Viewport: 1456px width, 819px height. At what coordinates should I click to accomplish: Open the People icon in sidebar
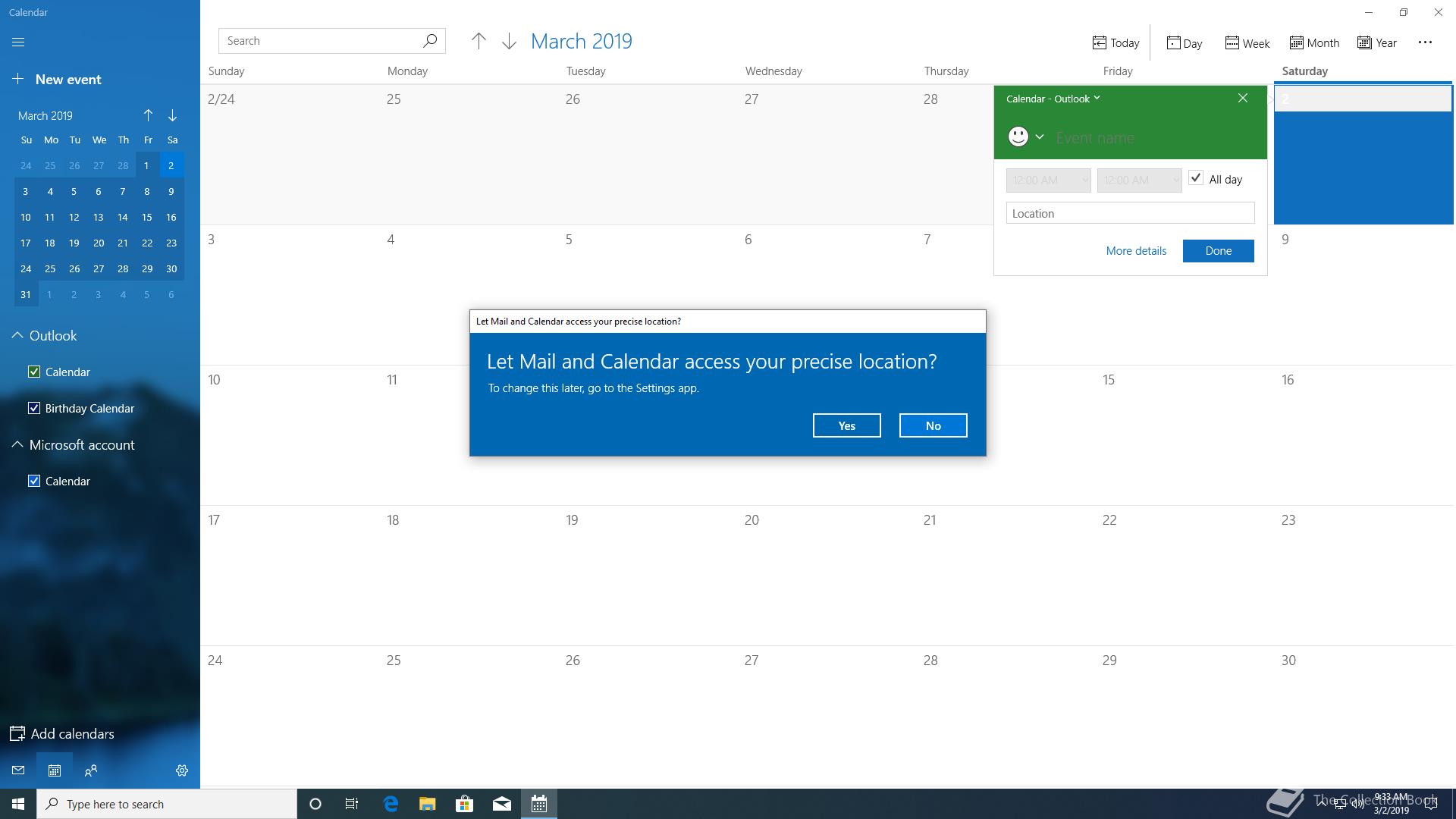pyautogui.click(x=91, y=770)
